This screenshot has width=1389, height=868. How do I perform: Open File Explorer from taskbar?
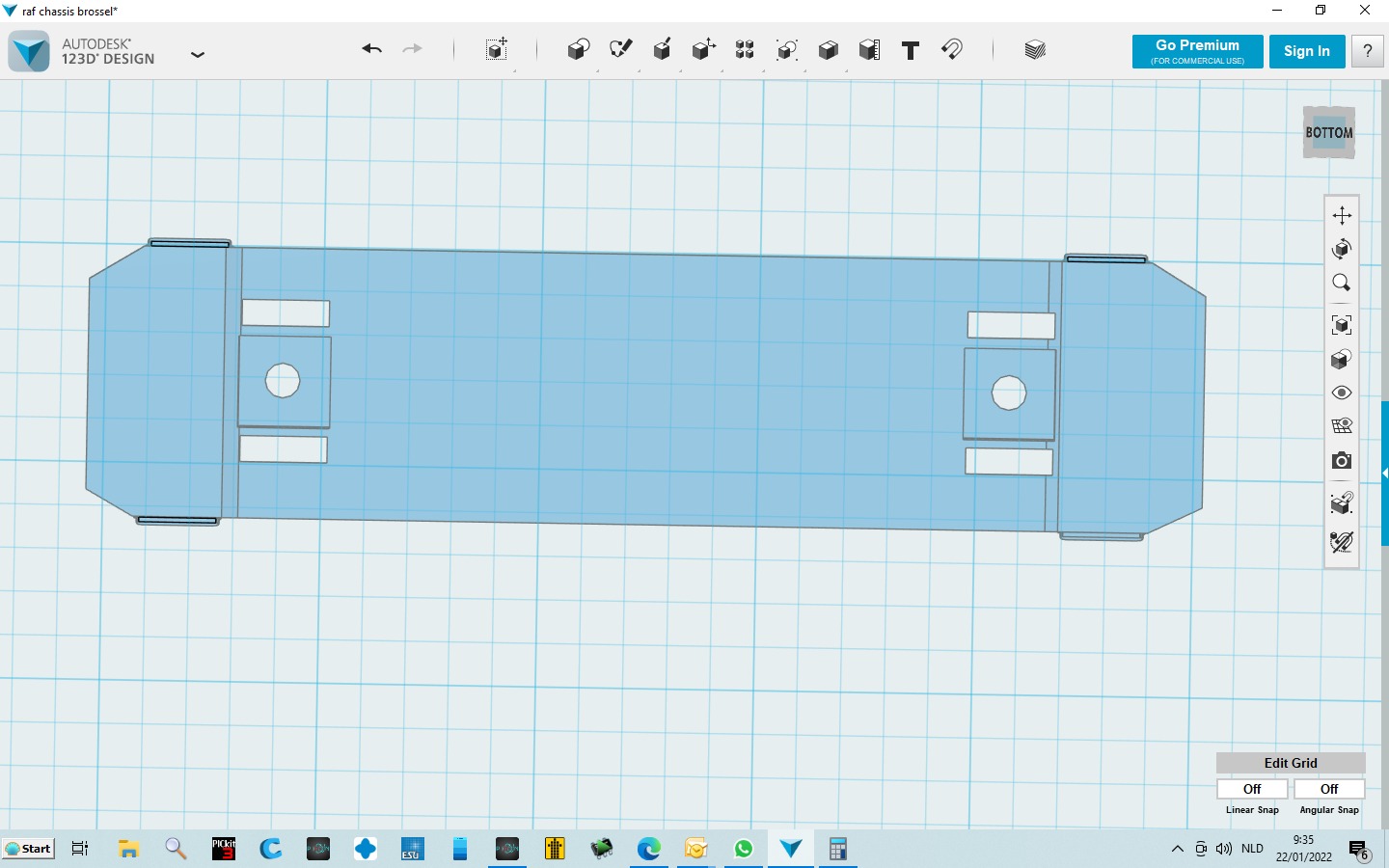(128, 849)
